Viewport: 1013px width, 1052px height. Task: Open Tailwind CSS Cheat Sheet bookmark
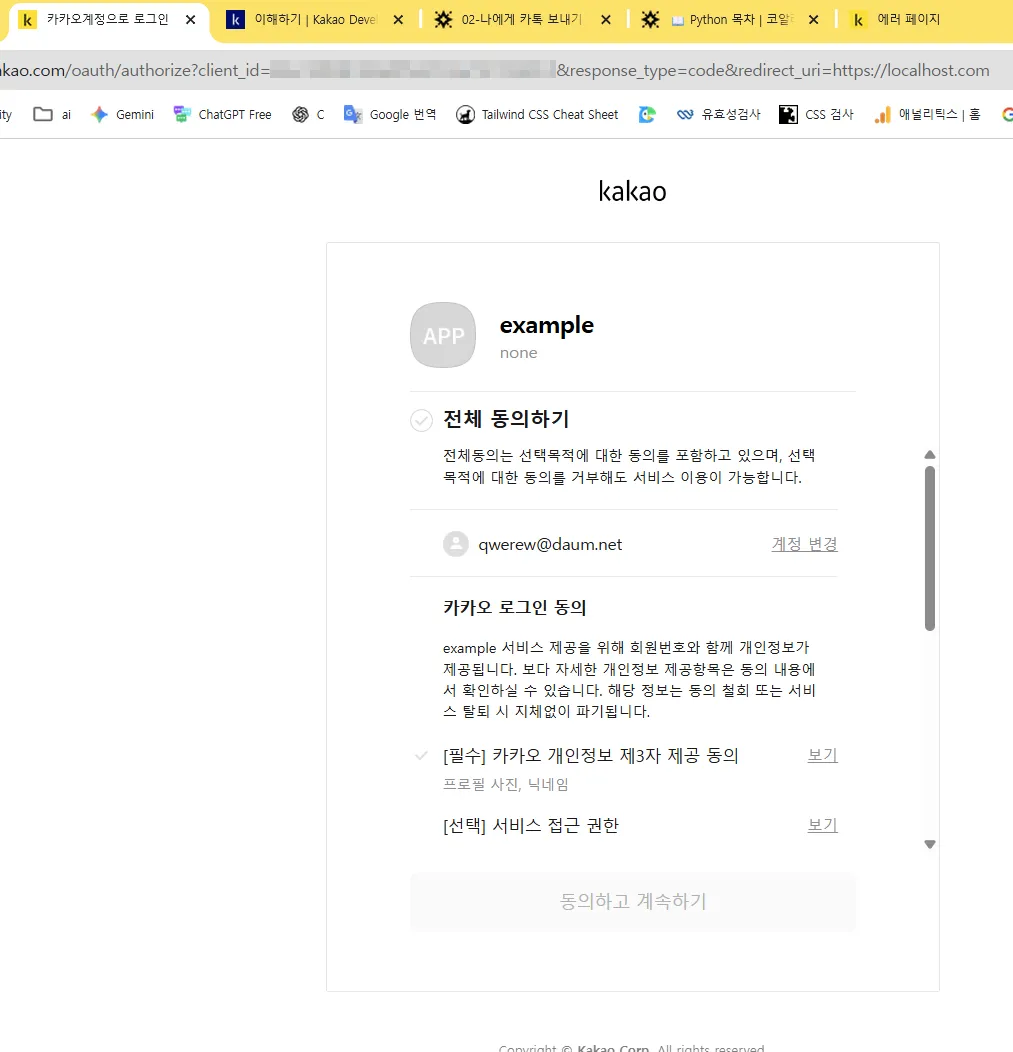coord(537,115)
